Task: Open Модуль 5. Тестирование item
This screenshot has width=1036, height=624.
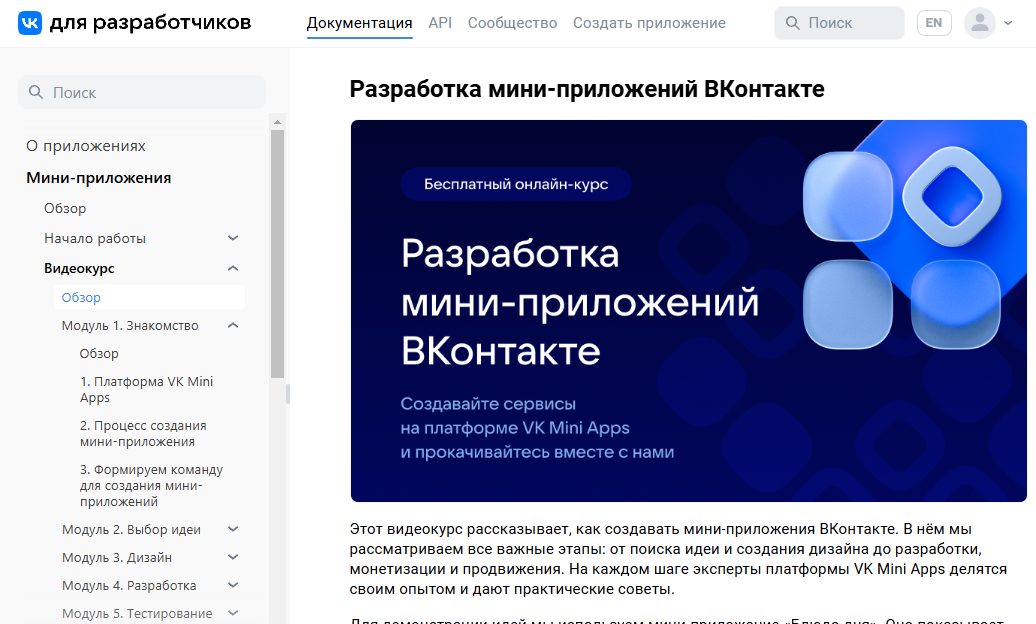Action: [x=137, y=613]
